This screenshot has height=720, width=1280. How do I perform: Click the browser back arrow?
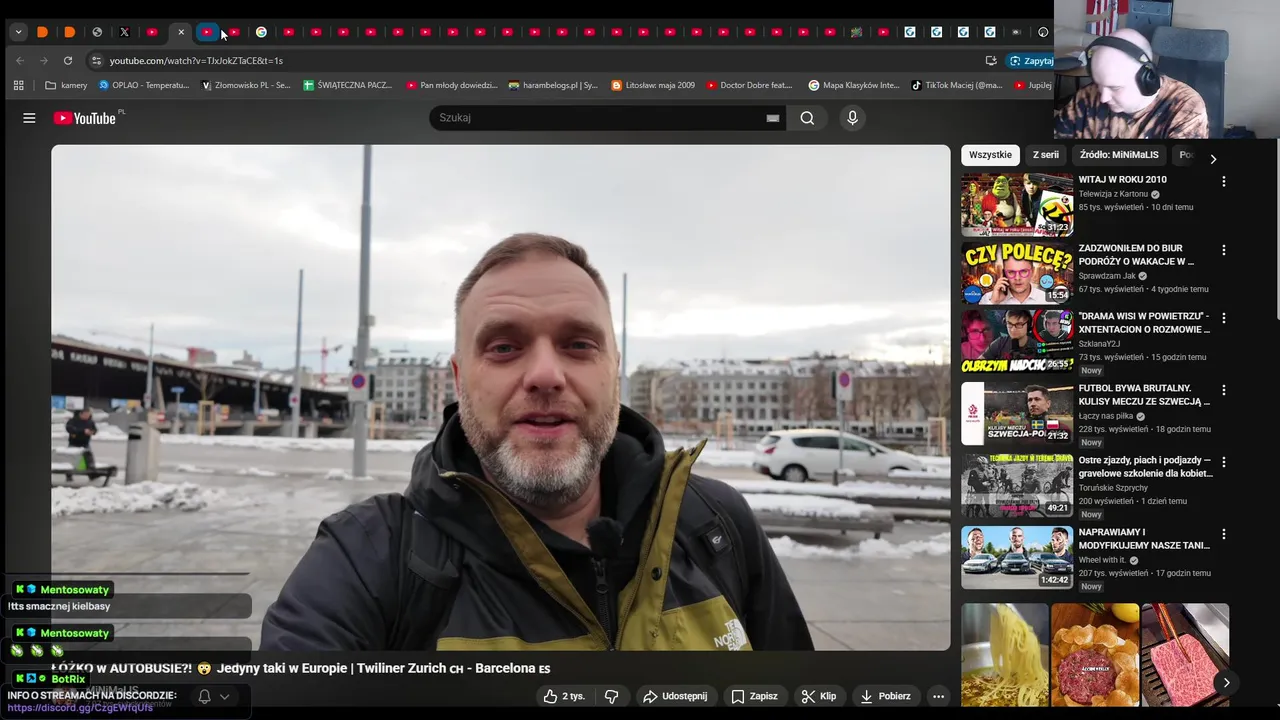pyautogui.click(x=20, y=60)
